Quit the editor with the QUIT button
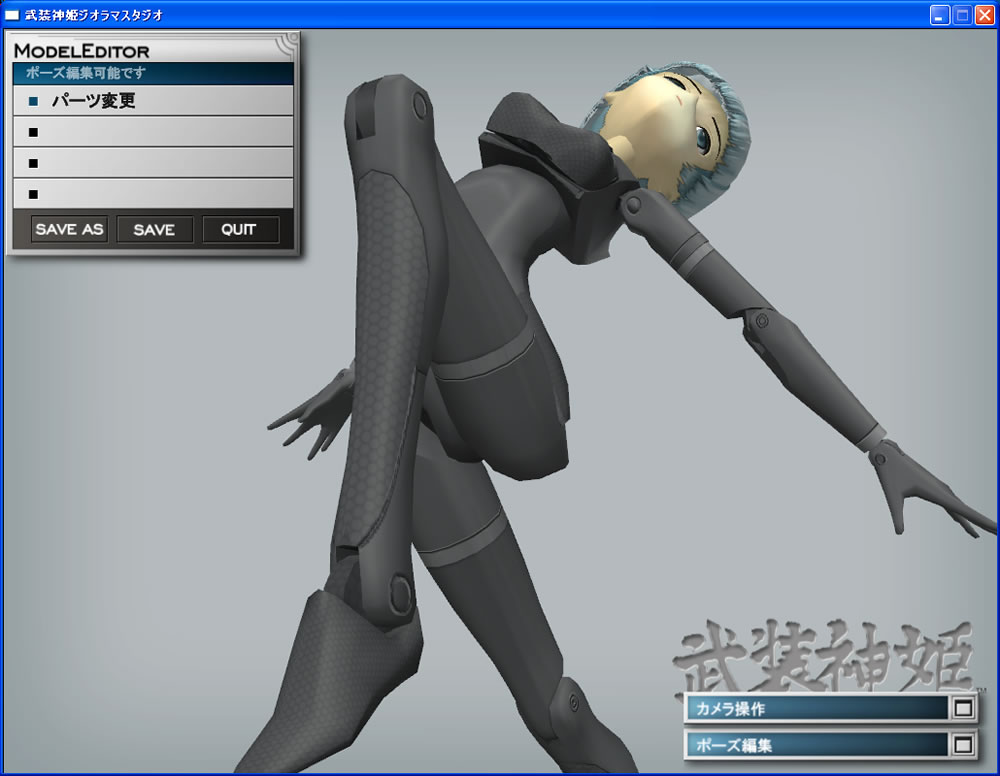Viewport: 1000px width, 776px height. click(240, 230)
